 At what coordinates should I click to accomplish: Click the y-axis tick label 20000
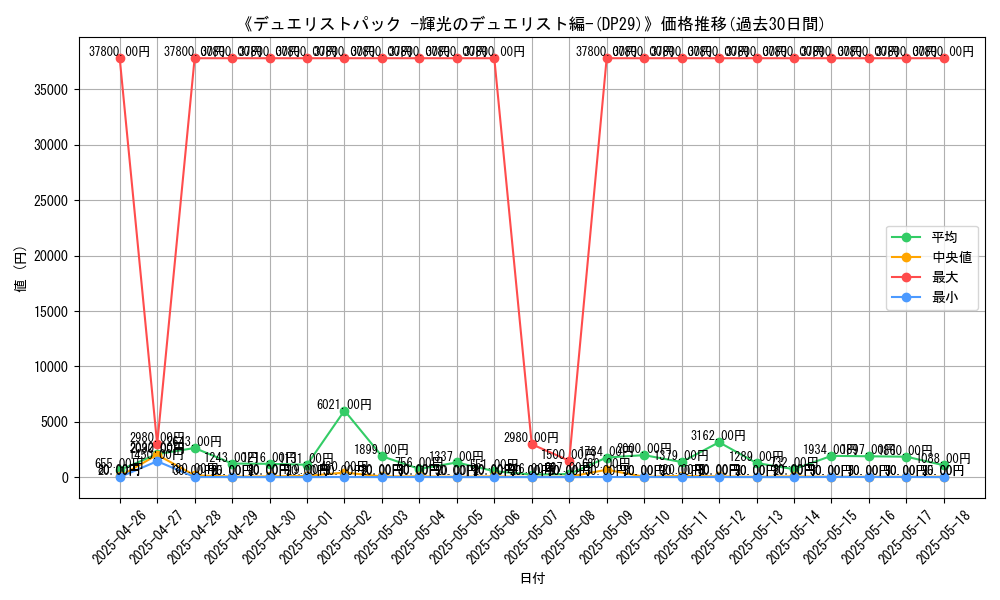[52, 256]
